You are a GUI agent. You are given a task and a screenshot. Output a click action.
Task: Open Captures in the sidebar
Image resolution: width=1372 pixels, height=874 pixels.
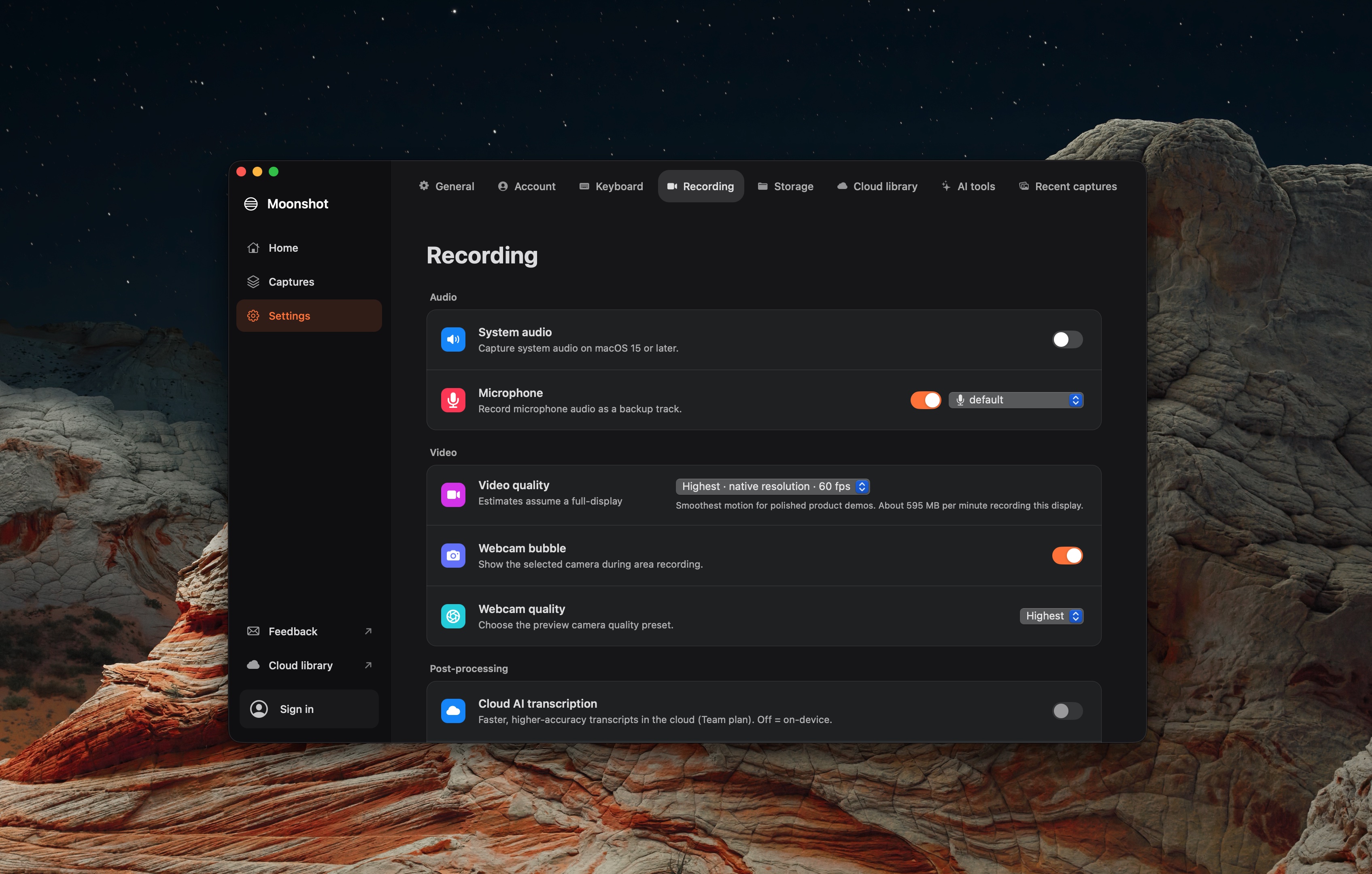click(x=309, y=282)
